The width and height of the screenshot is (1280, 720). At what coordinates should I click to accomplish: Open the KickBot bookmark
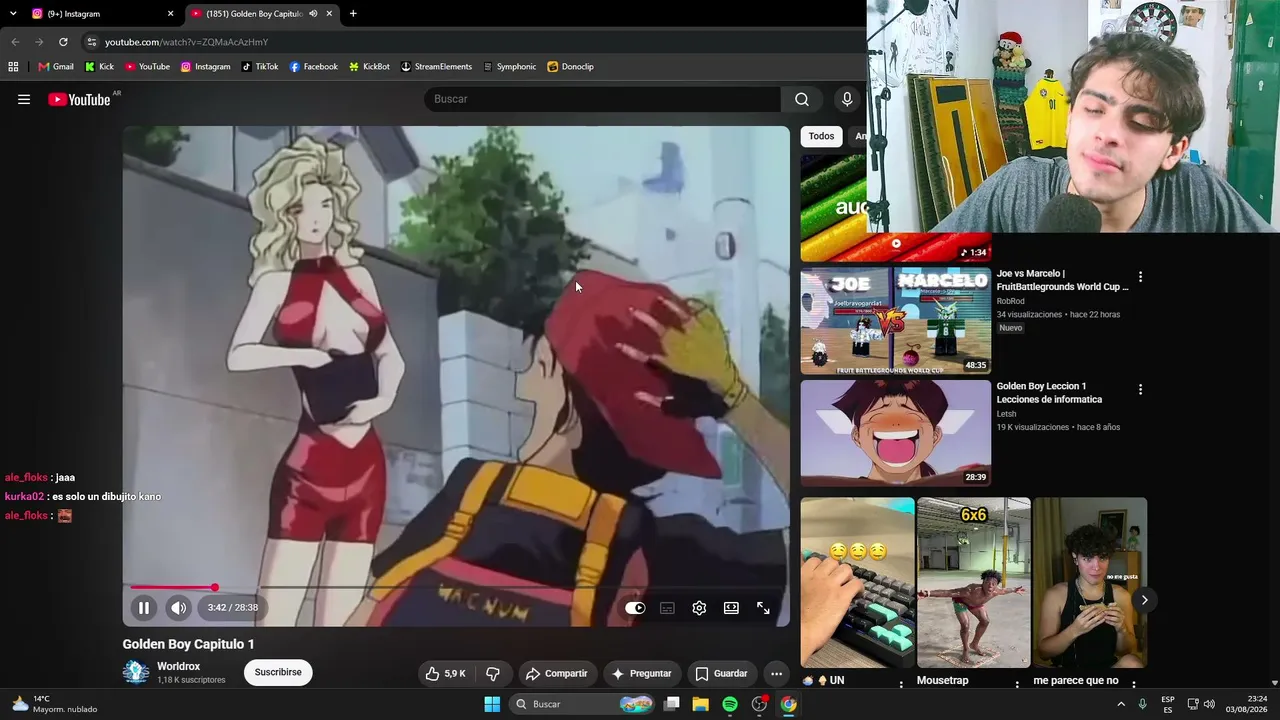coord(369,67)
